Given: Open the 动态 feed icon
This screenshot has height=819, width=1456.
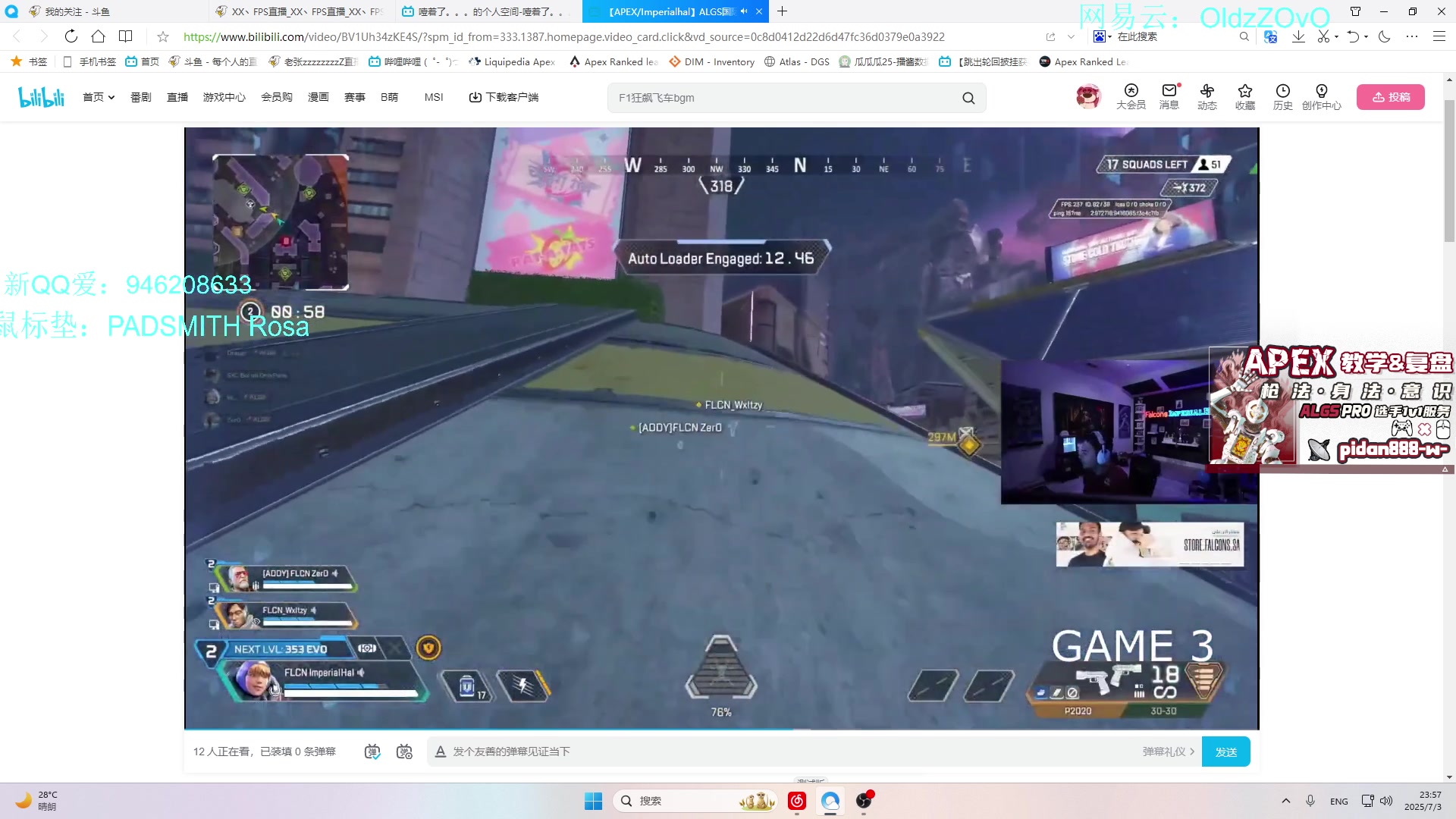Looking at the screenshot, I should pyautogui.click(x=1207, y=97).
